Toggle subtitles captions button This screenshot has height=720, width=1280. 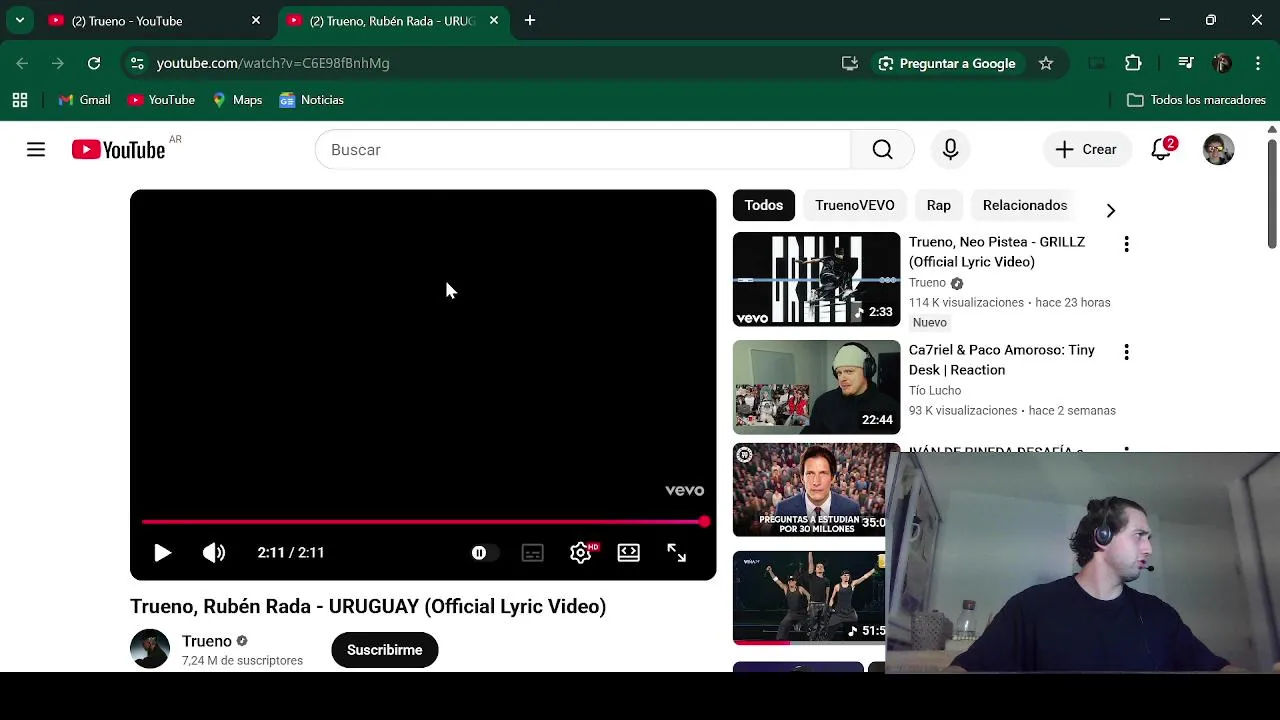coord(533,553)
